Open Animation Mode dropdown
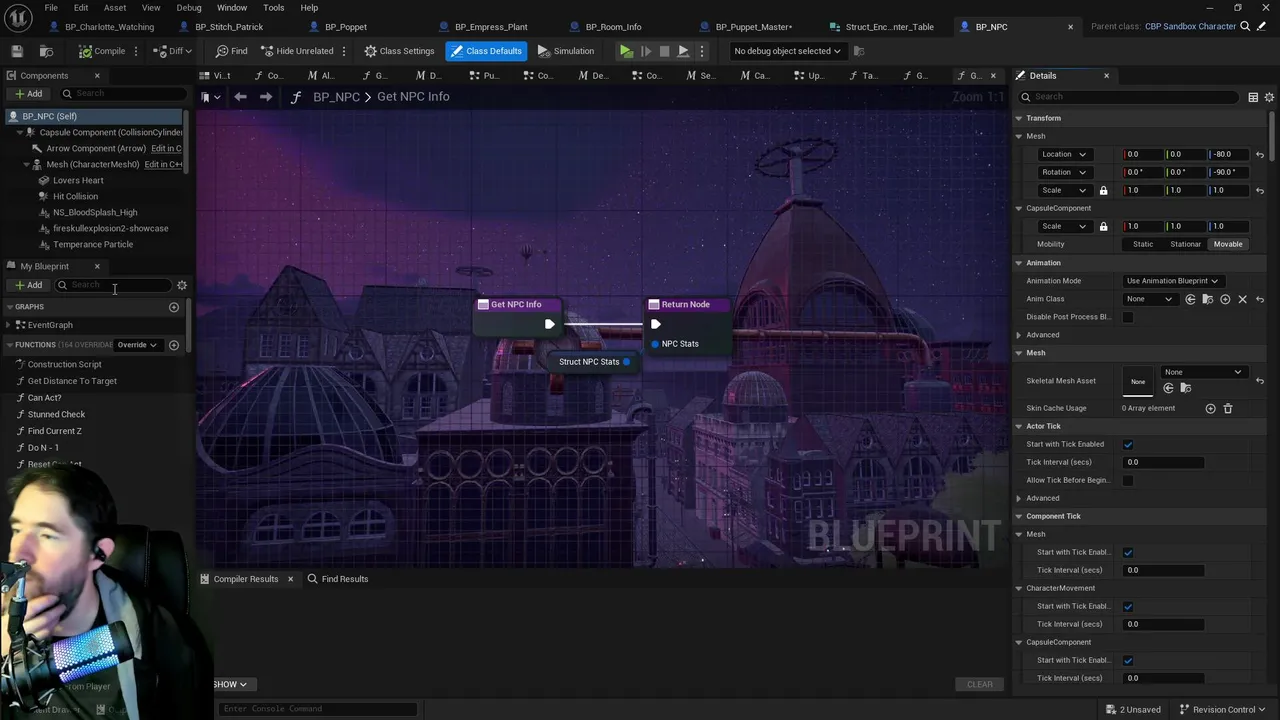Screen dimensions: 1280x720 (x=1172, y=281)
